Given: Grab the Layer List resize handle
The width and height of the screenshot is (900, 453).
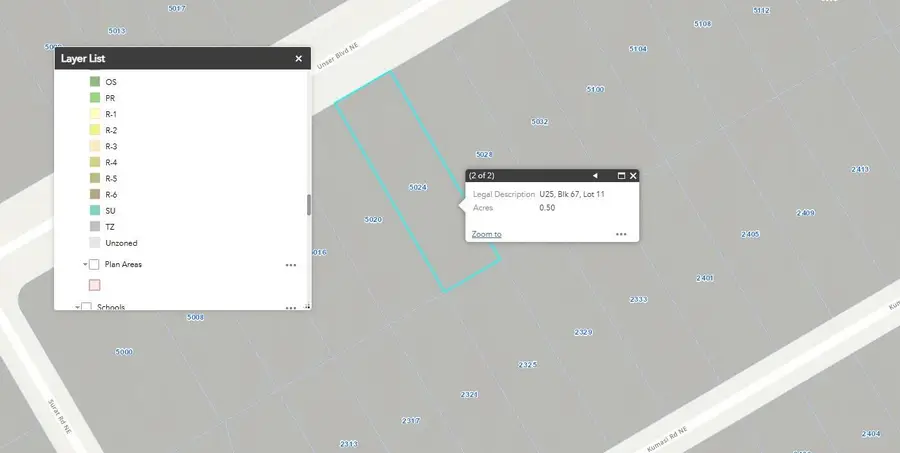Looking at the screenshot, I should pyautogui.click(x=308, y=307).
